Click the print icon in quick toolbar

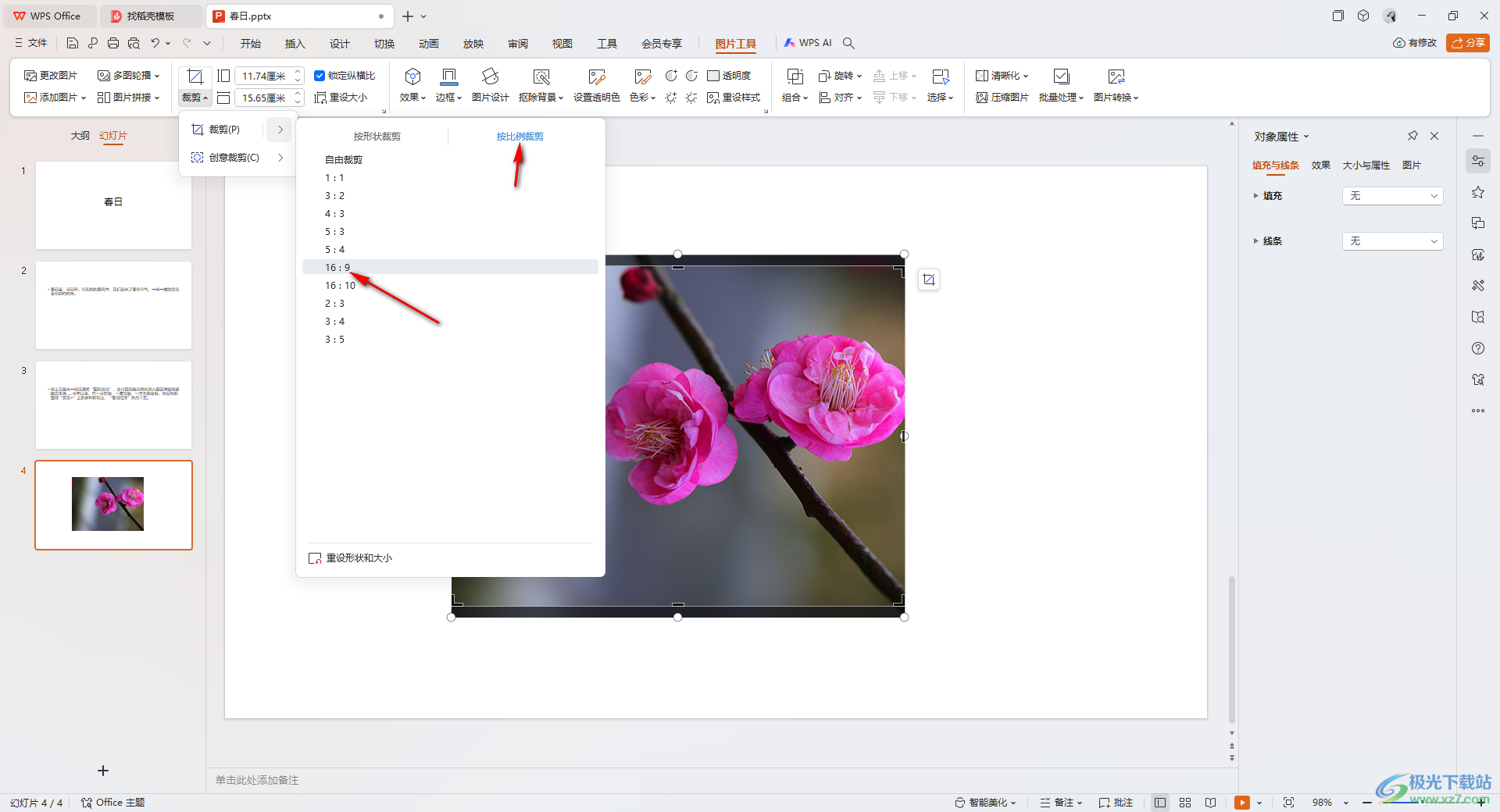(x=113, y=43)
